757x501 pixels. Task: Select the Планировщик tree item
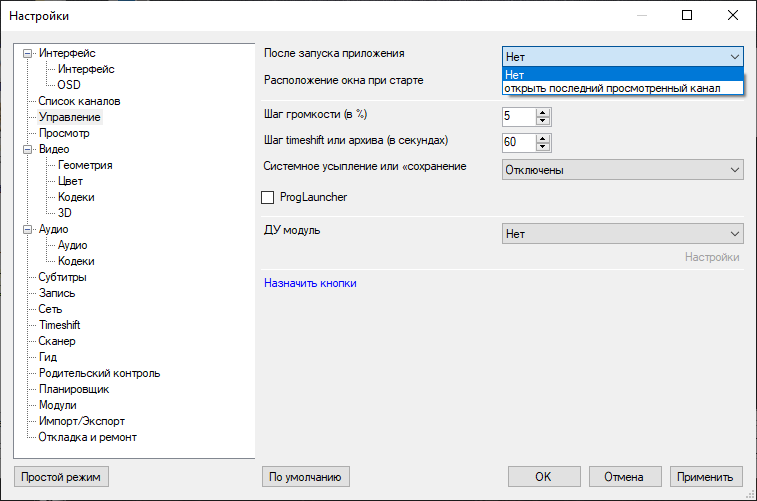click(74, 389)
